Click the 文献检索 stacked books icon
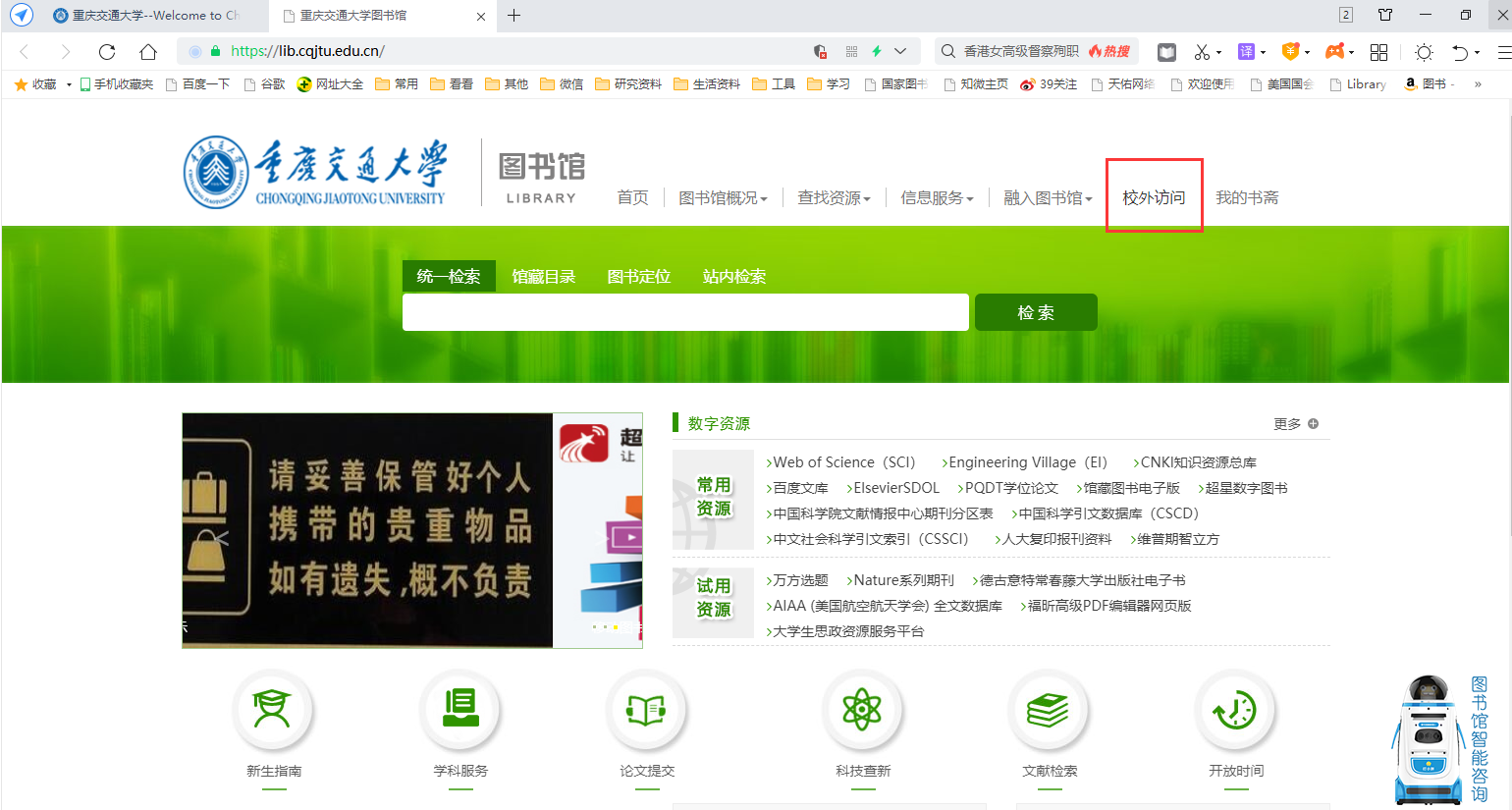The width and height of the screenshot is (1512, 810). [1049, 709]
